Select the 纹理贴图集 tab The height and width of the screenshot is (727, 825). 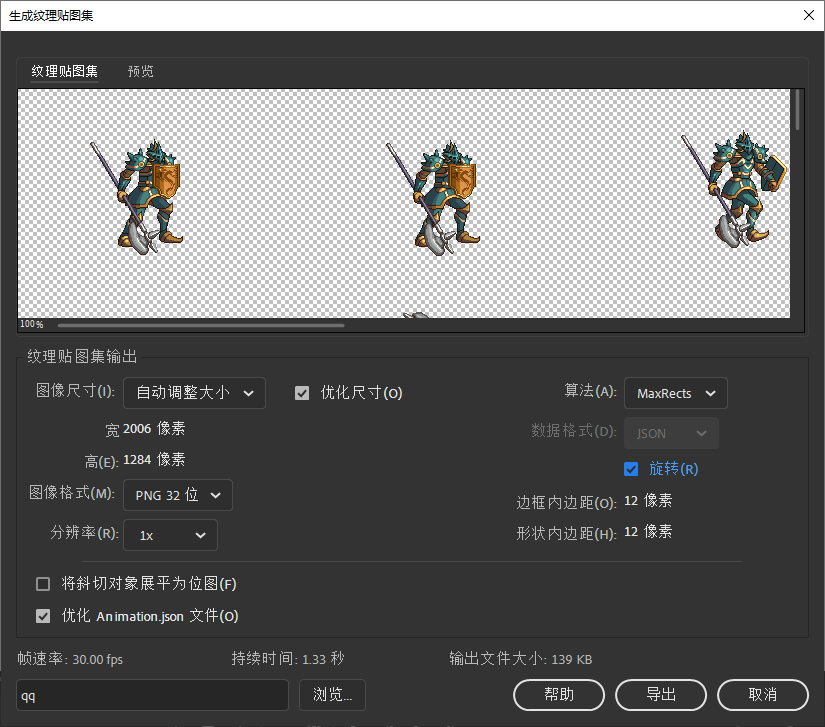click(x=65, y=72)
